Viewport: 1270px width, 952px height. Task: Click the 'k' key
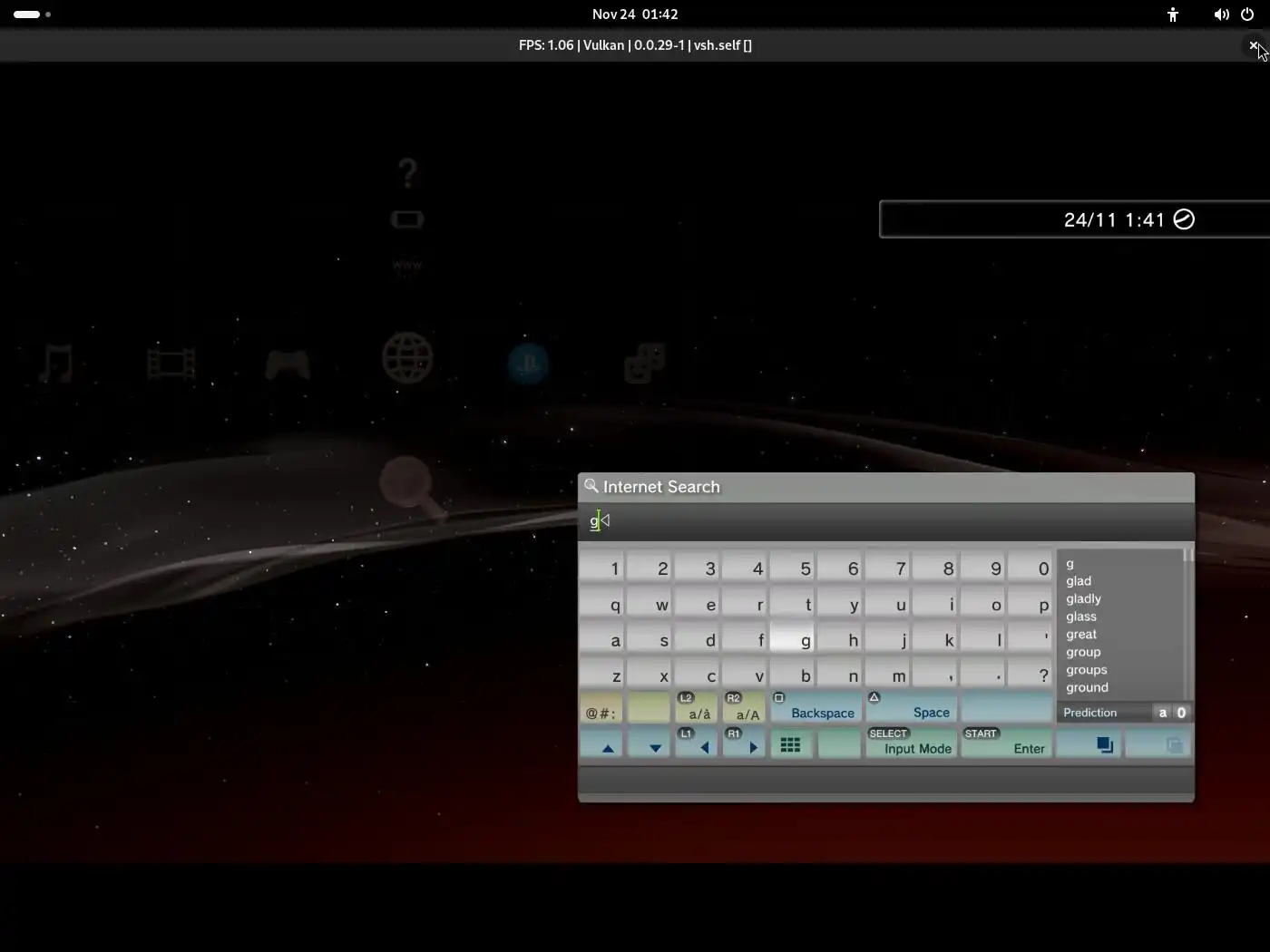tap(934, 637)
